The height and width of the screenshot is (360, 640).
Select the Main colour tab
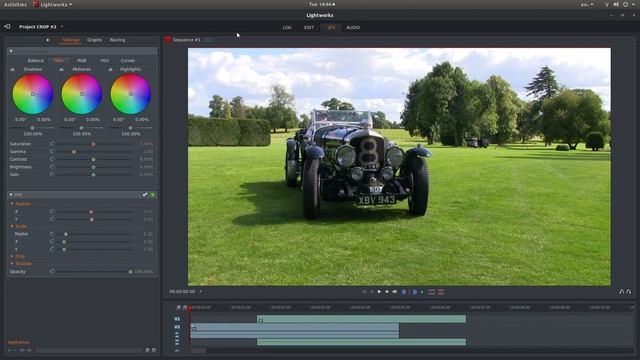[x=59, y=60]
